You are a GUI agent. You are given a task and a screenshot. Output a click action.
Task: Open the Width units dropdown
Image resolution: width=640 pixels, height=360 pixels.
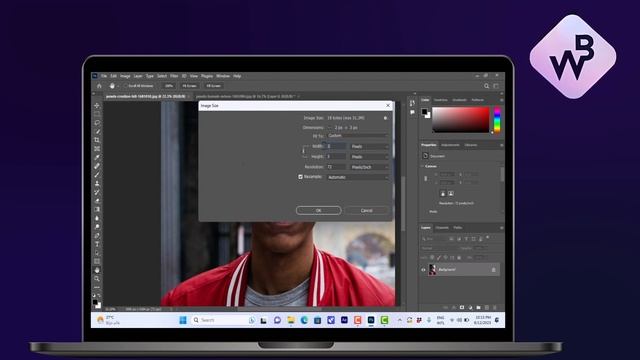(x=370, y=146)
